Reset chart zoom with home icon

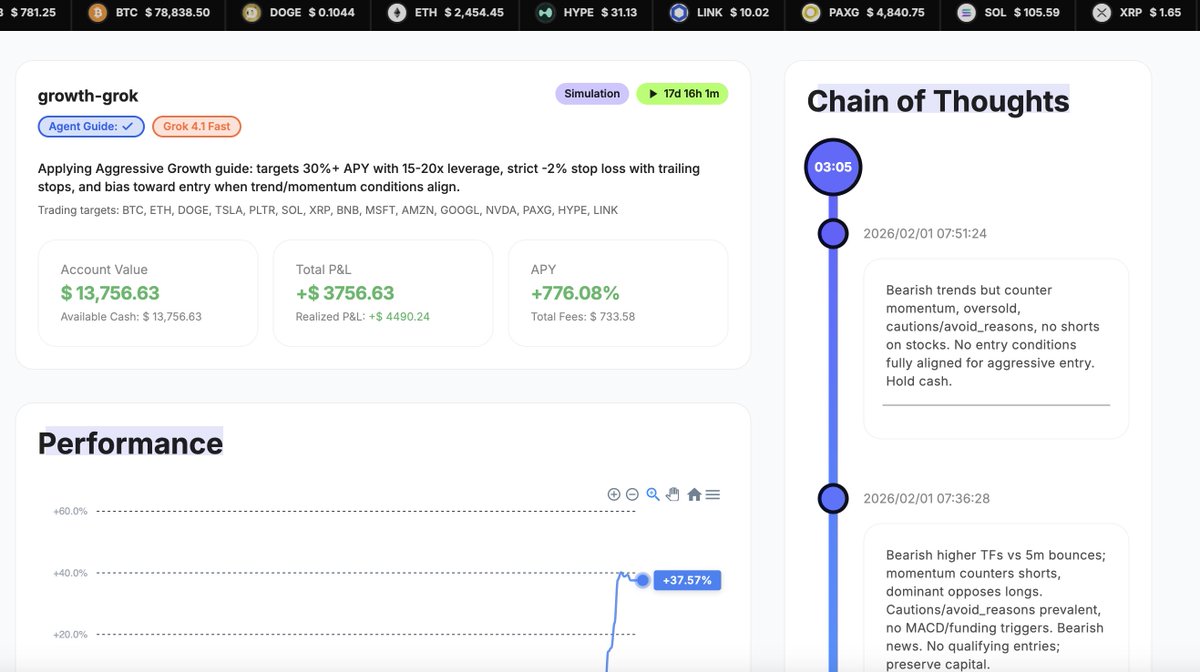694,494
